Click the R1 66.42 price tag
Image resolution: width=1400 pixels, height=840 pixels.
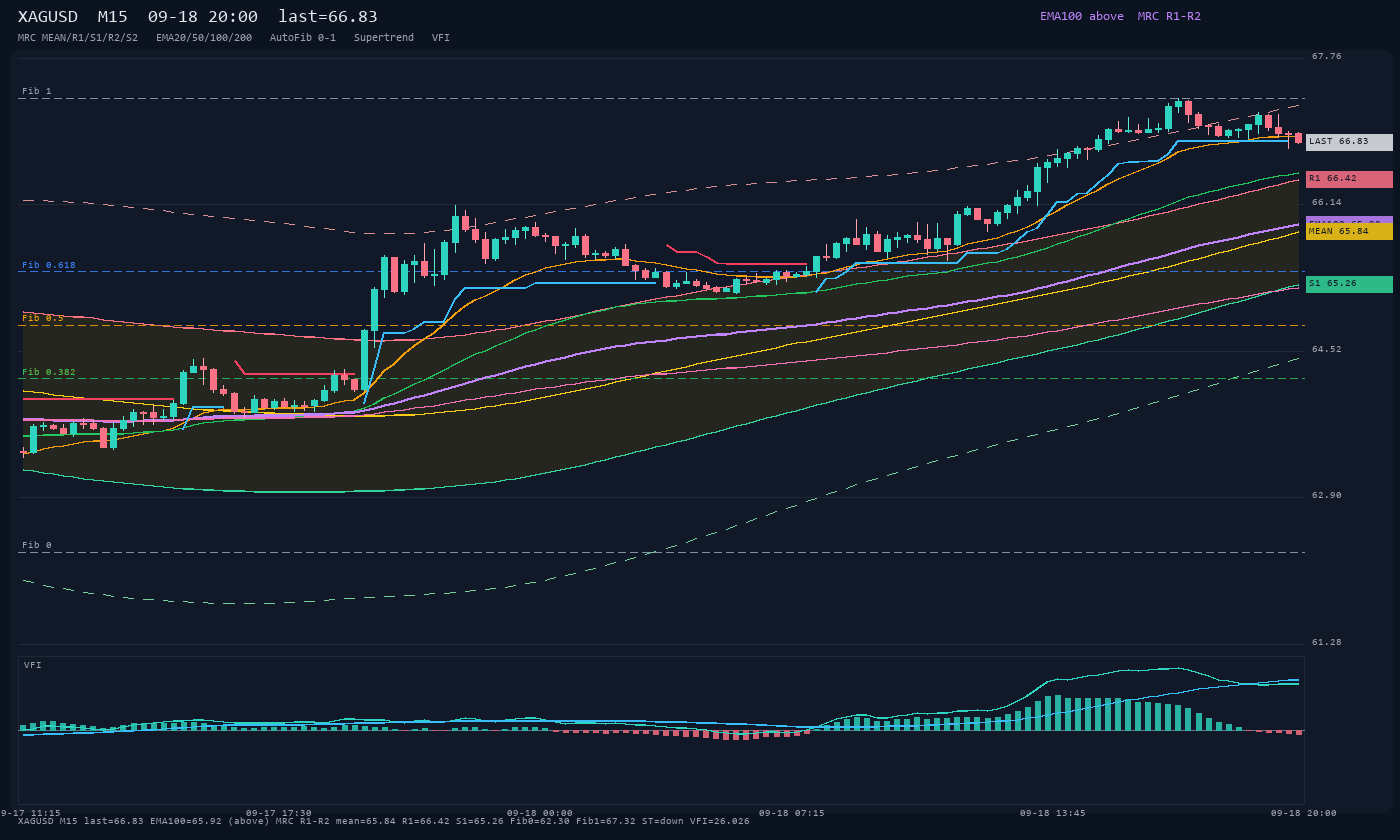[1349, 179]
